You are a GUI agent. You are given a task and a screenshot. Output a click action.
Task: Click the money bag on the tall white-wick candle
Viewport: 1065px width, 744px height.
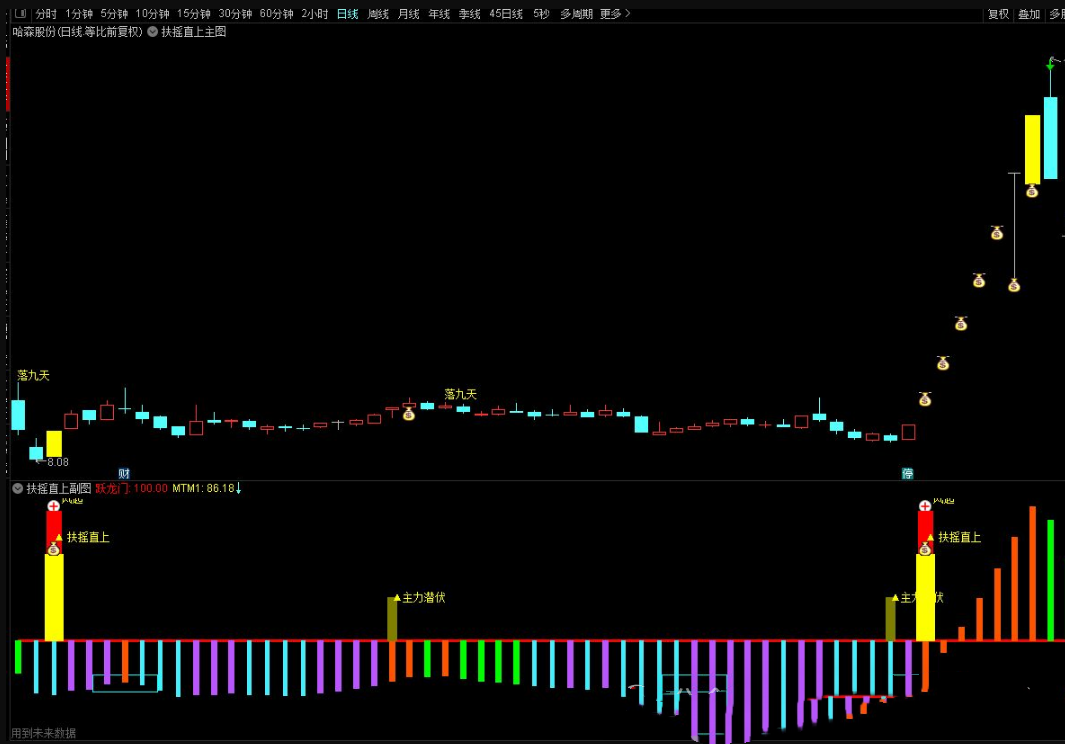(x=1013, y=285)
